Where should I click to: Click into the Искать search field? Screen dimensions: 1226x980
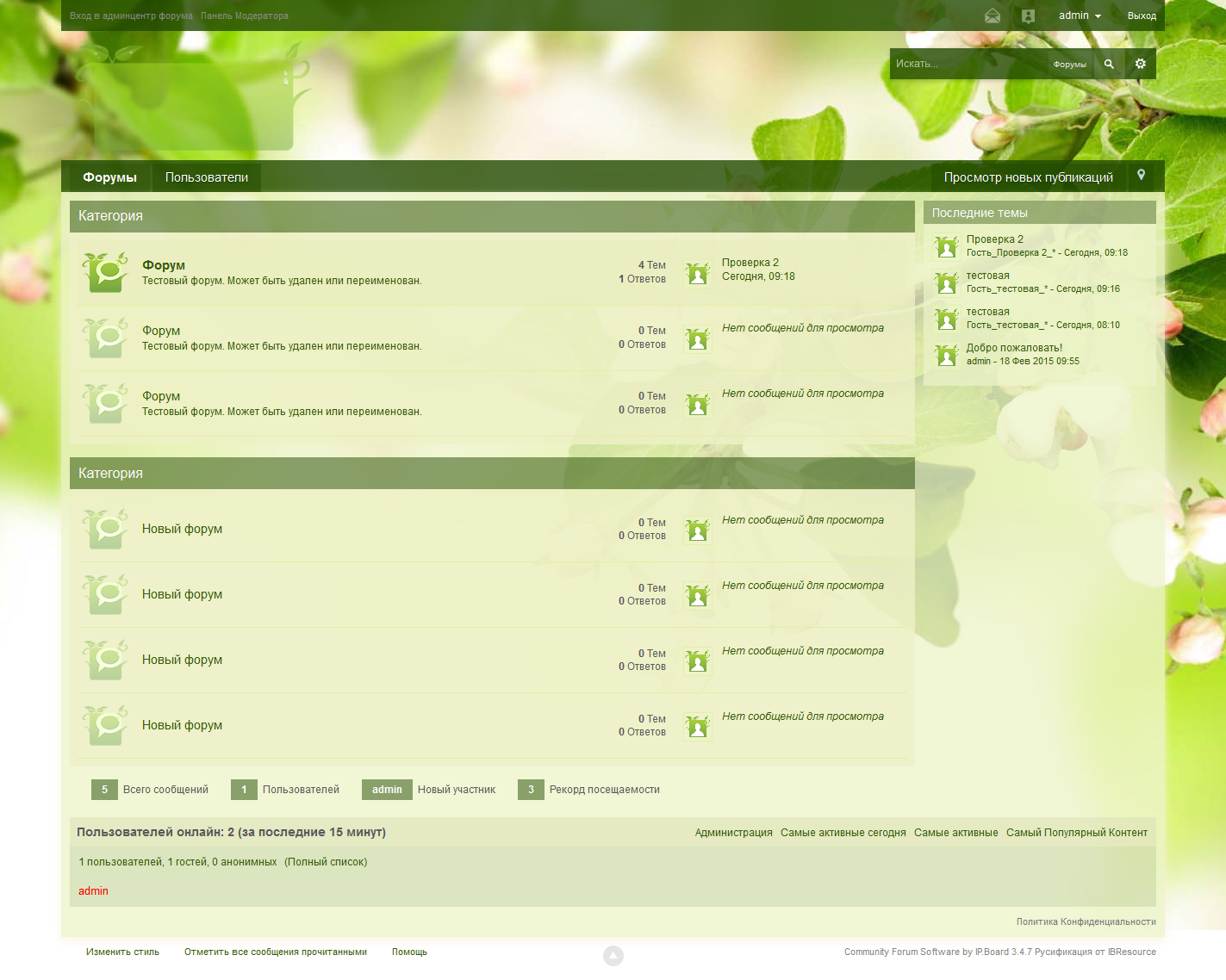pyautogui.click(x=965, y=64)
